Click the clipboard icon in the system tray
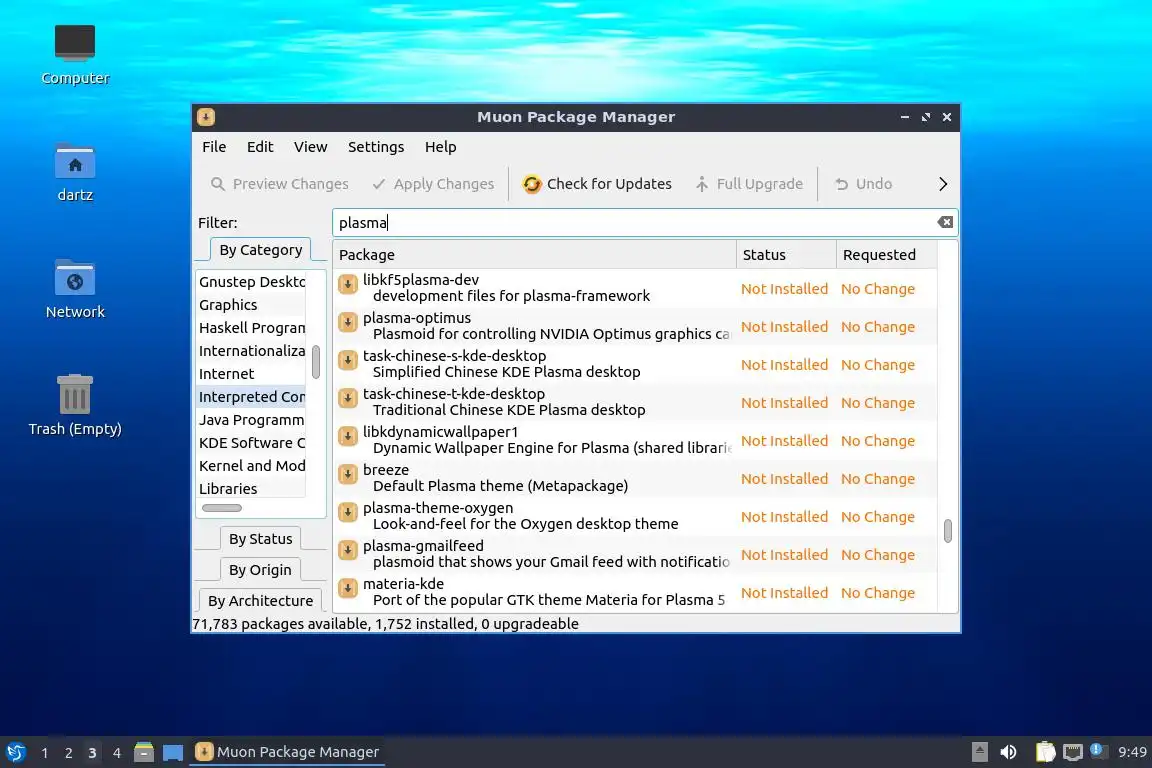Viewport: 1152px width, 768px height. point(1045,752)
